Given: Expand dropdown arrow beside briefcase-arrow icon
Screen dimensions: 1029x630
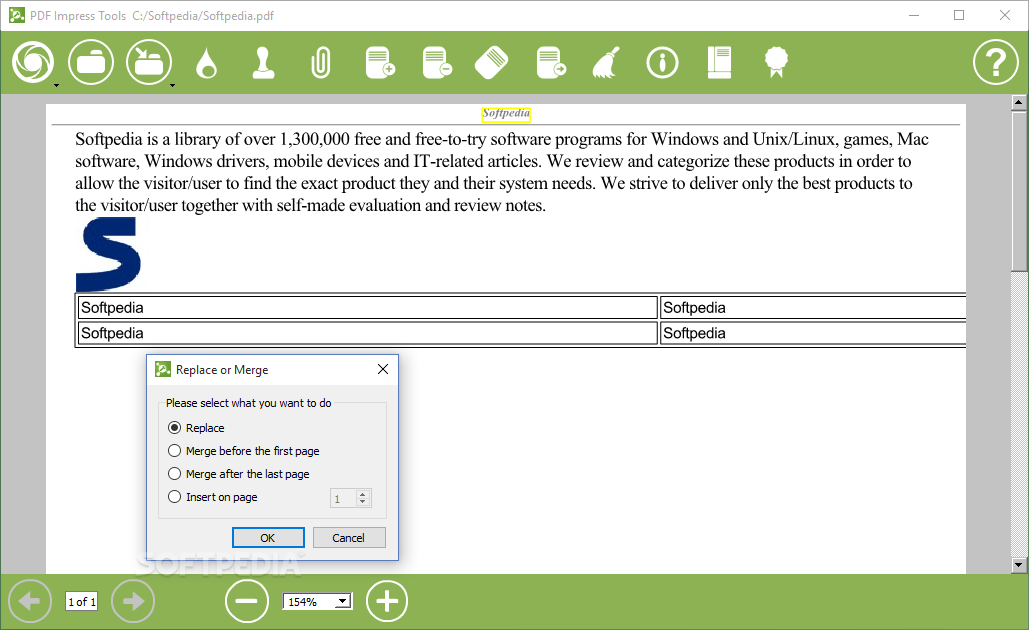Looking at the screenshot, I should point(173,85).
